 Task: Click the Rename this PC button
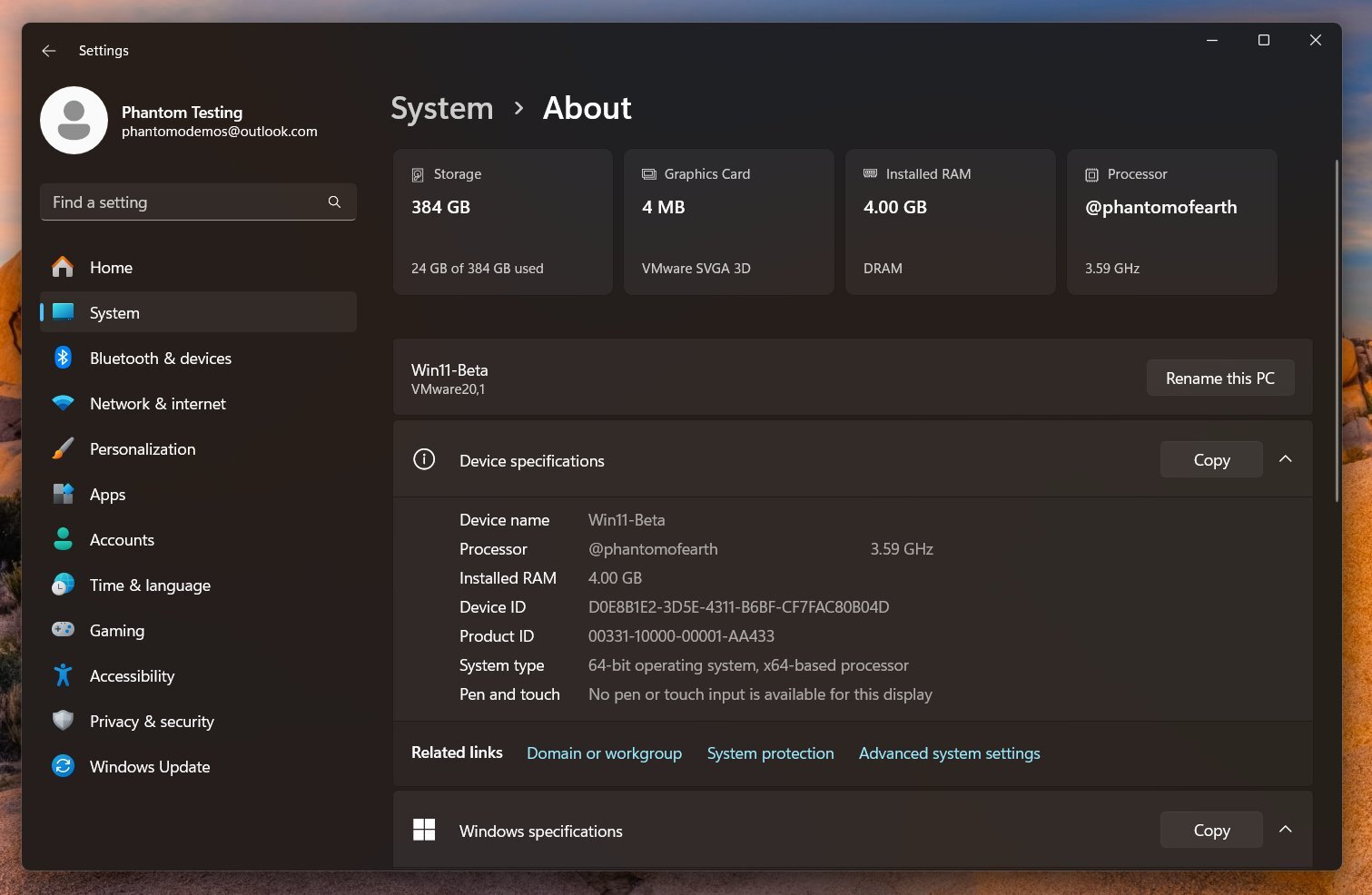pos(1220,378)
